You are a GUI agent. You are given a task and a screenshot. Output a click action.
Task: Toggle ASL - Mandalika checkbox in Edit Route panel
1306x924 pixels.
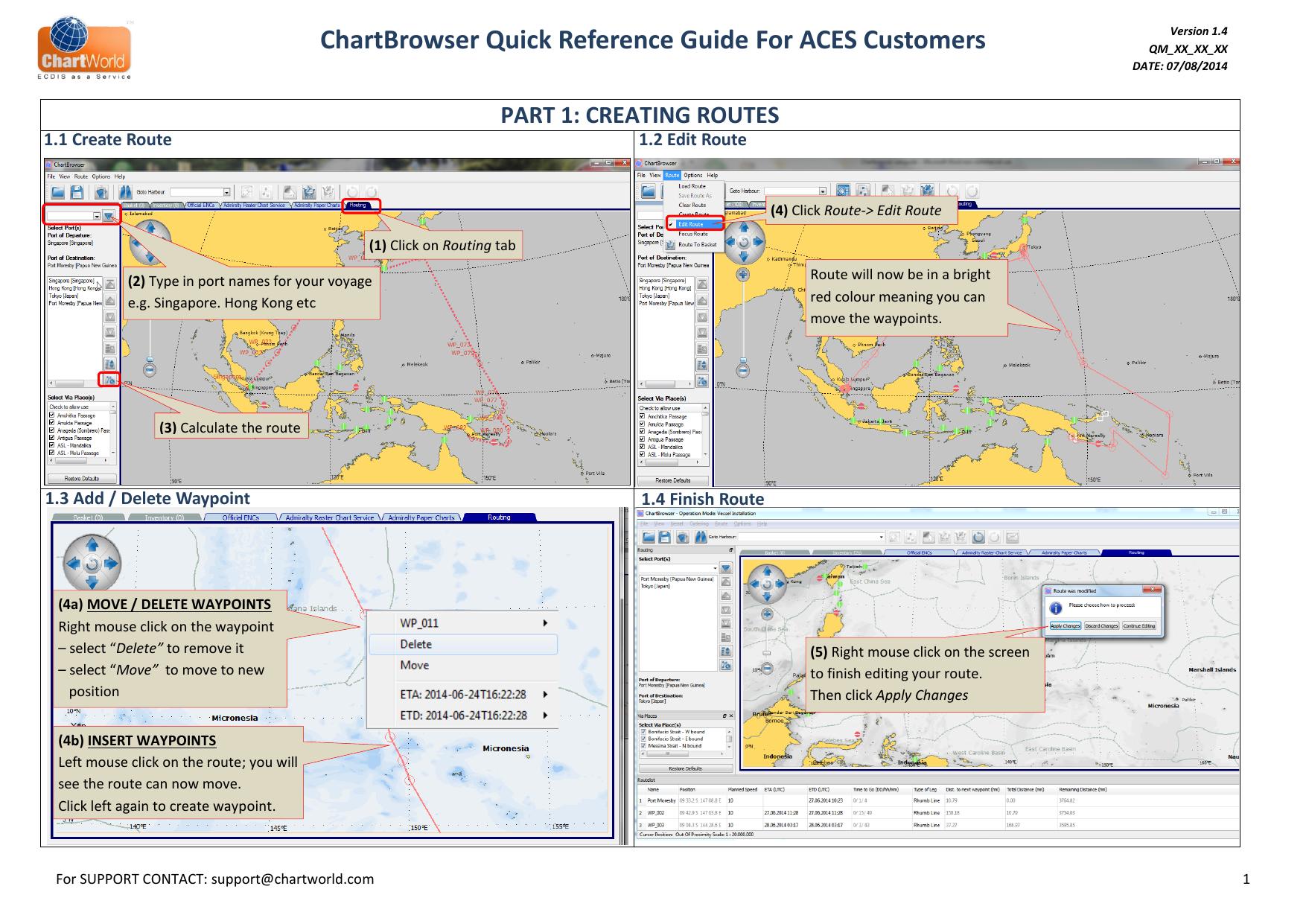(642, 447)
